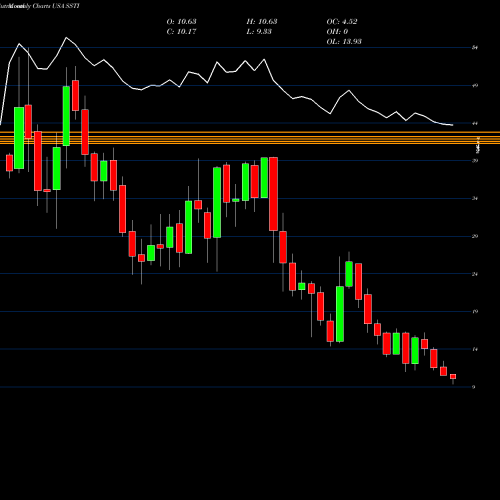Click the 'H: 10.63' high value
This screenshot has height=500, width=500.
click(x=262, y=21)
